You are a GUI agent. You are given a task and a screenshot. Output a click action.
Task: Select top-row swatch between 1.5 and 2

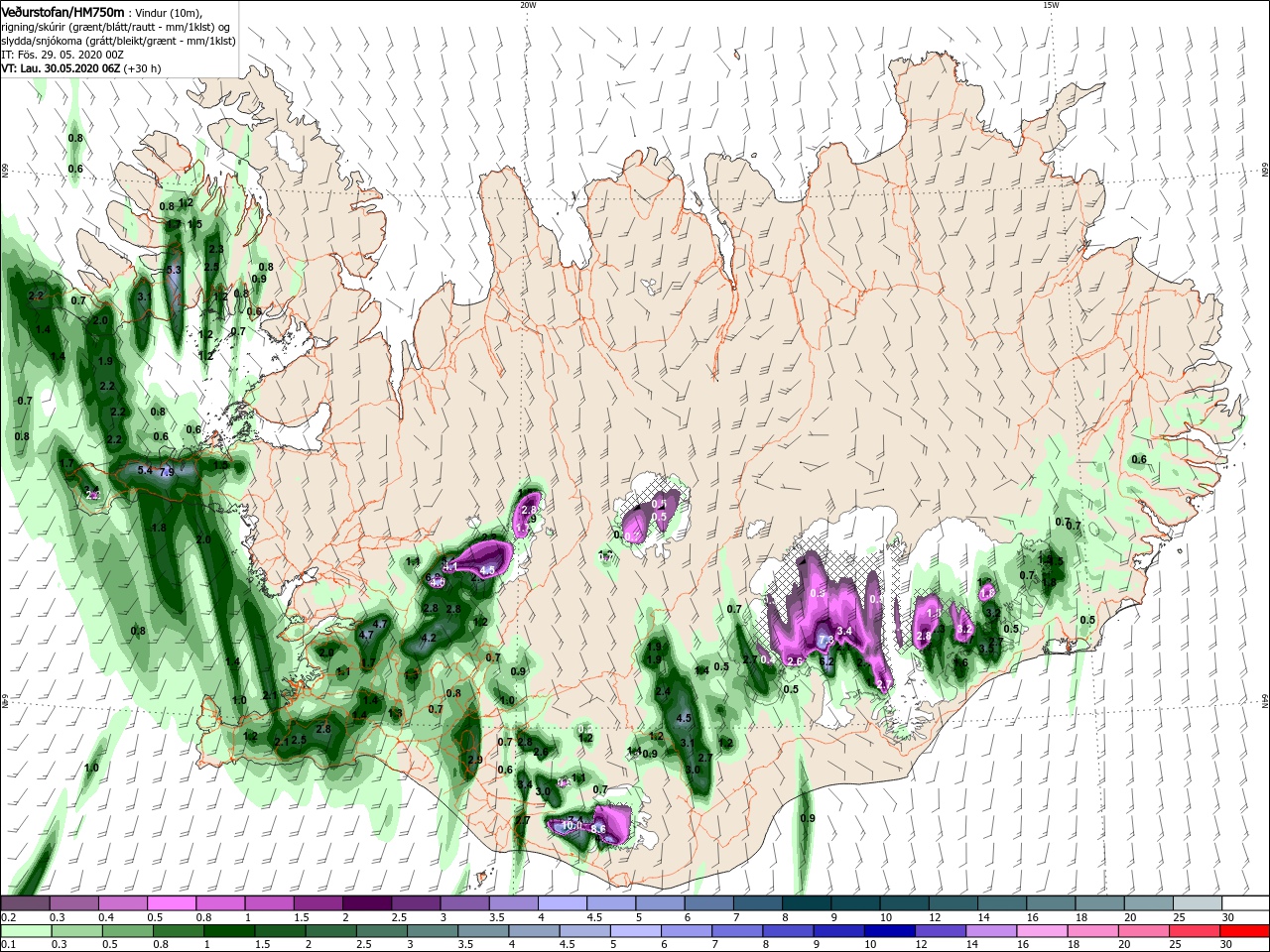tap(317, 903)
